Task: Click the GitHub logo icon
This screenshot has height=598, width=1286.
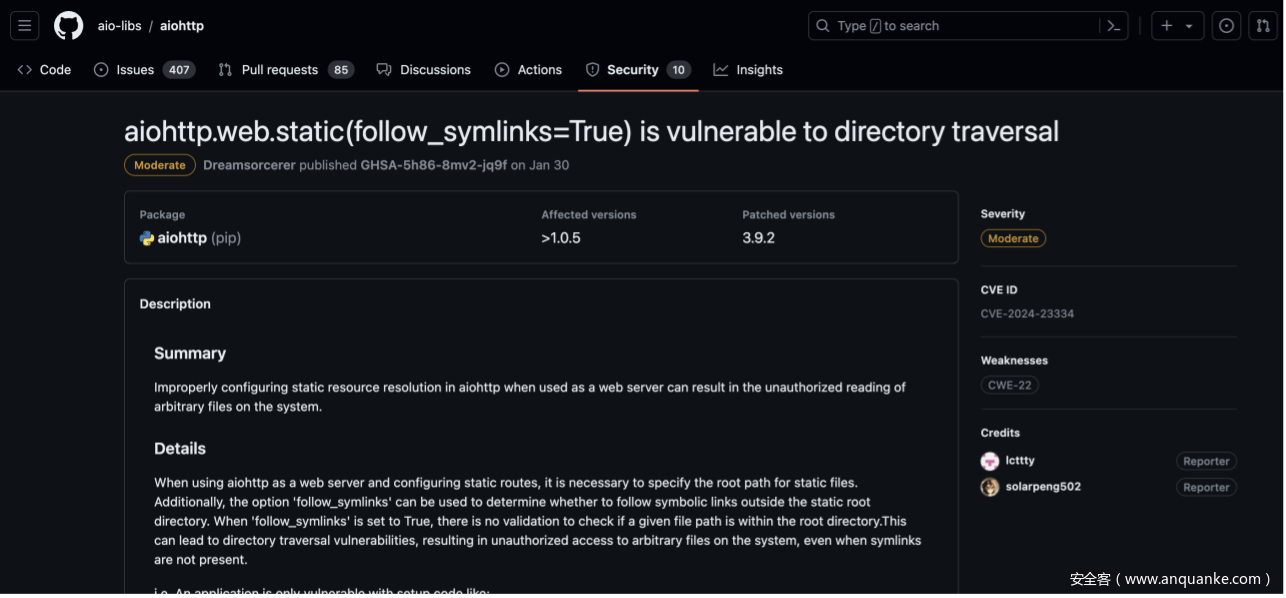Action: [68, 26]
